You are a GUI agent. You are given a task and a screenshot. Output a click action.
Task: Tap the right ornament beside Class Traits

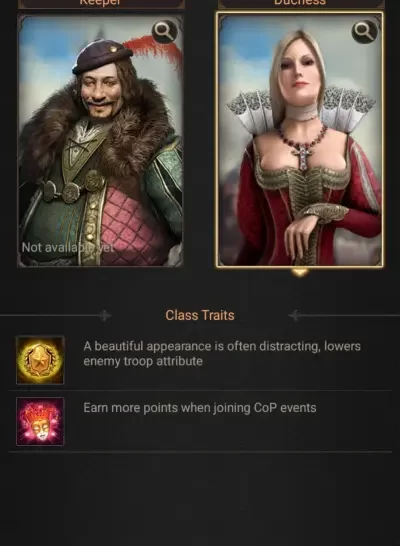pos(295,315)
